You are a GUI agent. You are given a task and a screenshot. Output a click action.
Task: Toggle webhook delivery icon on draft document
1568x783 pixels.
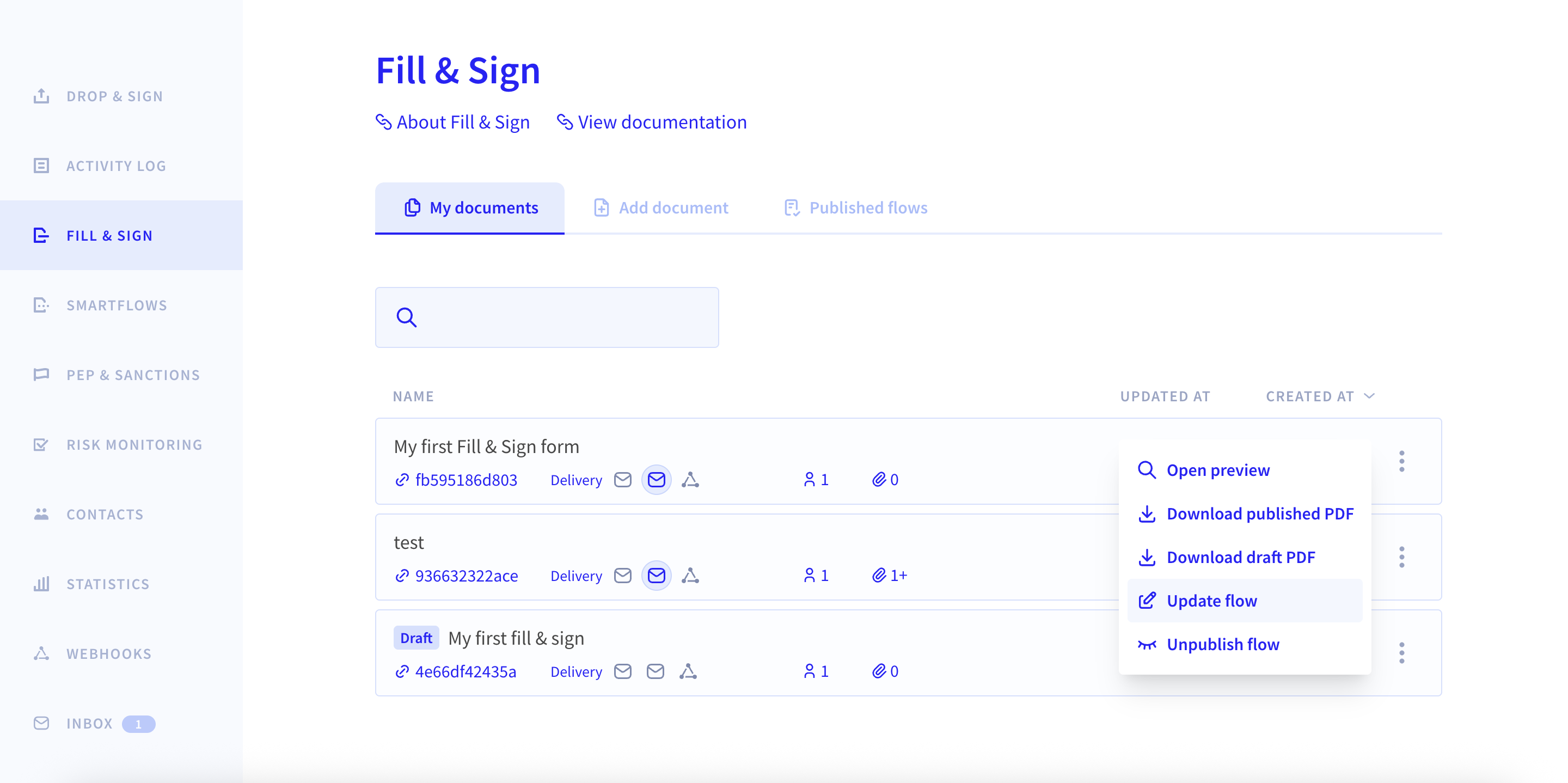pyautogui.click(x=688, y=671)
